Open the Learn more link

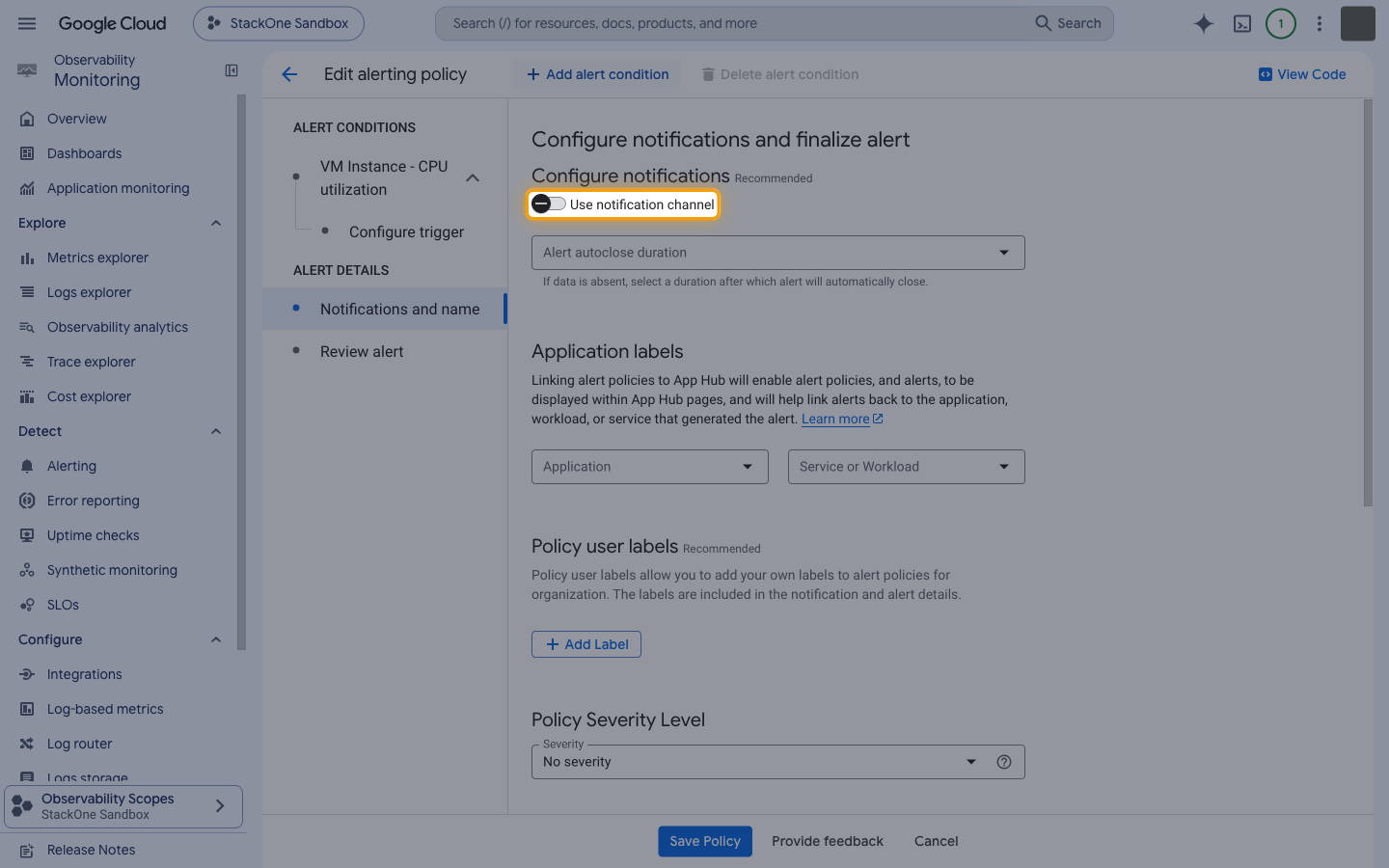[x=842, y=419]
